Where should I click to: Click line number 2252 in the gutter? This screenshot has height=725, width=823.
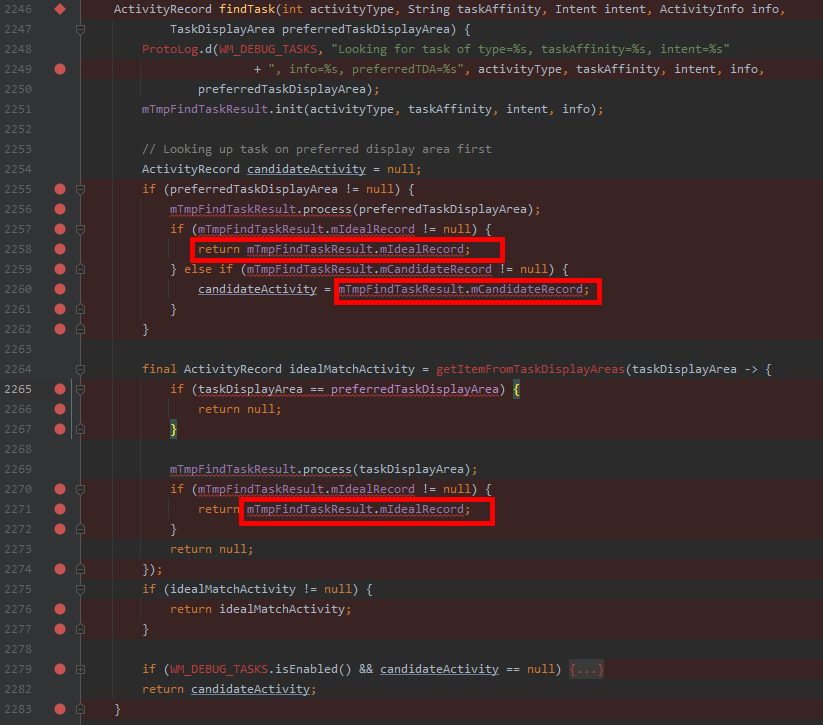coord(18,129)
